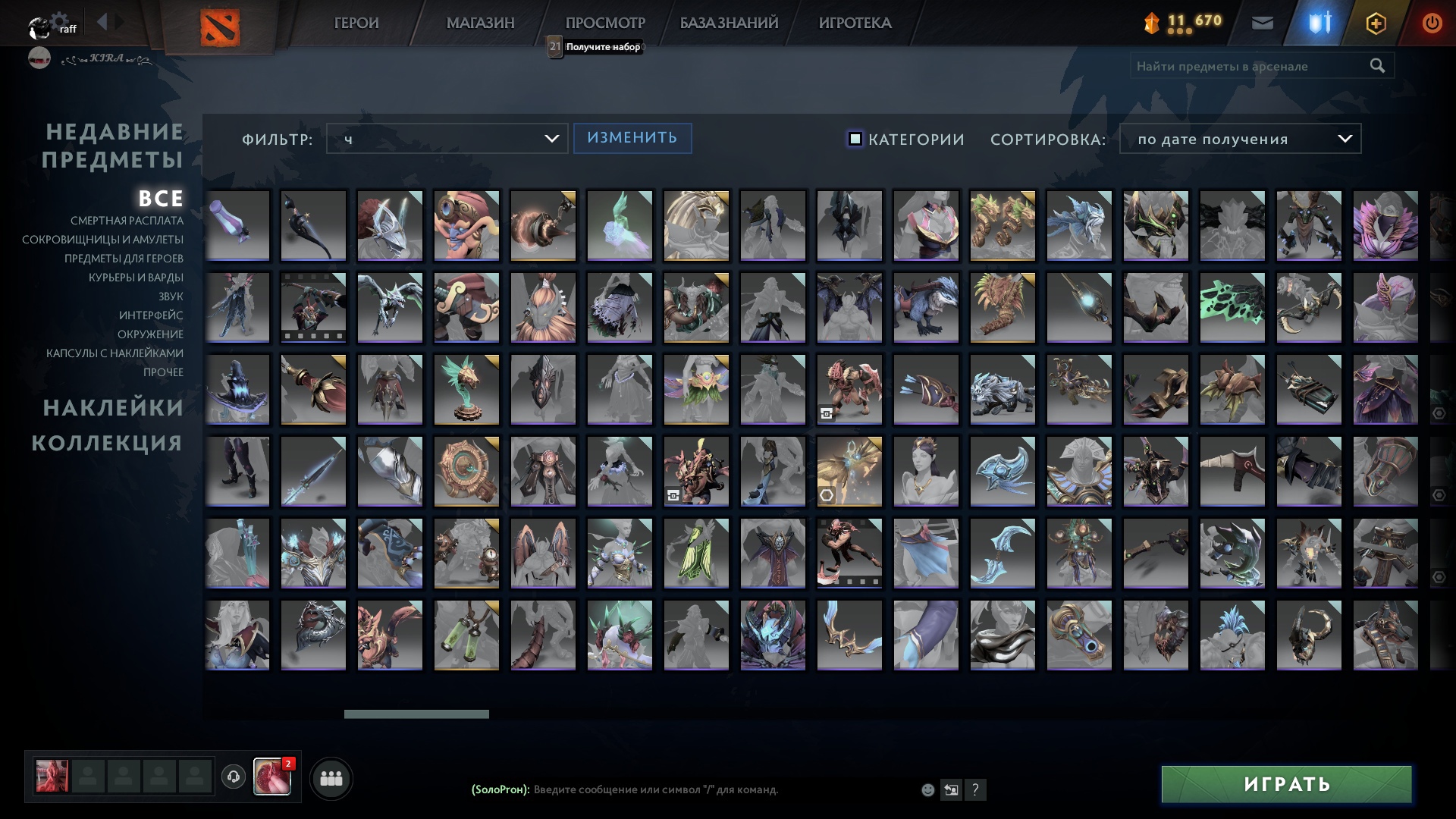Image resolution: width=1456 pixels, height=819 pixels.
Task: Open the БАЗА ЗНАНИЙ tab
Action: (729, 24)
